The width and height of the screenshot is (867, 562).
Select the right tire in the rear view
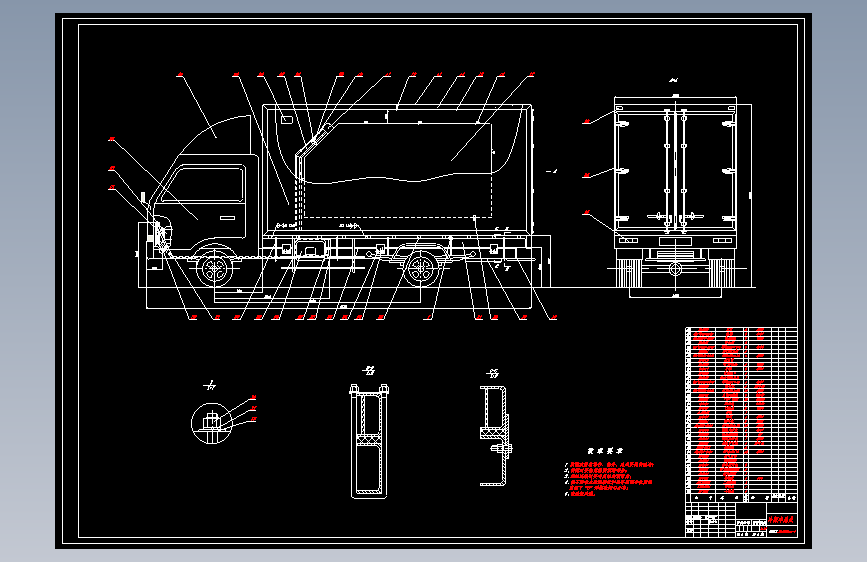(x=722, y=273)
